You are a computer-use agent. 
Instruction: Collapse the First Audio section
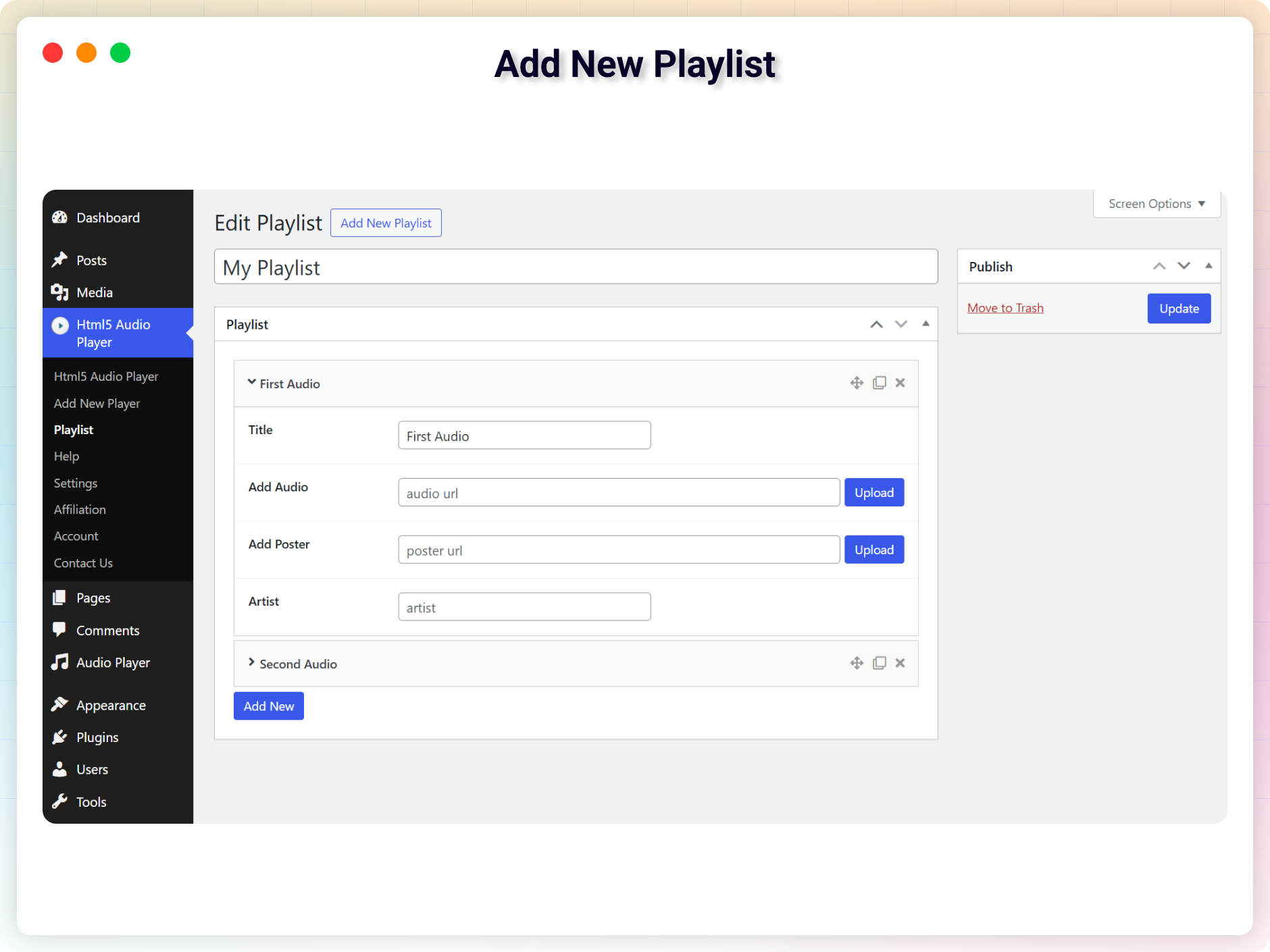(x=251, y=383)
